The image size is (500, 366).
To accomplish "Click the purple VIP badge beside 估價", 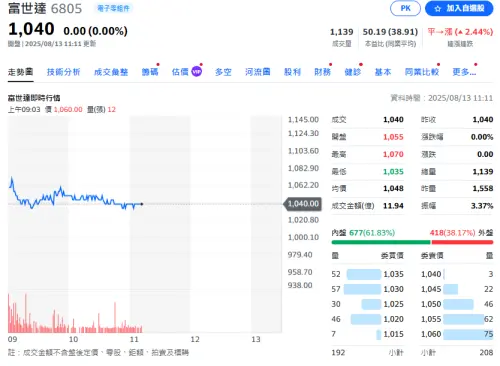I will 197,71.
